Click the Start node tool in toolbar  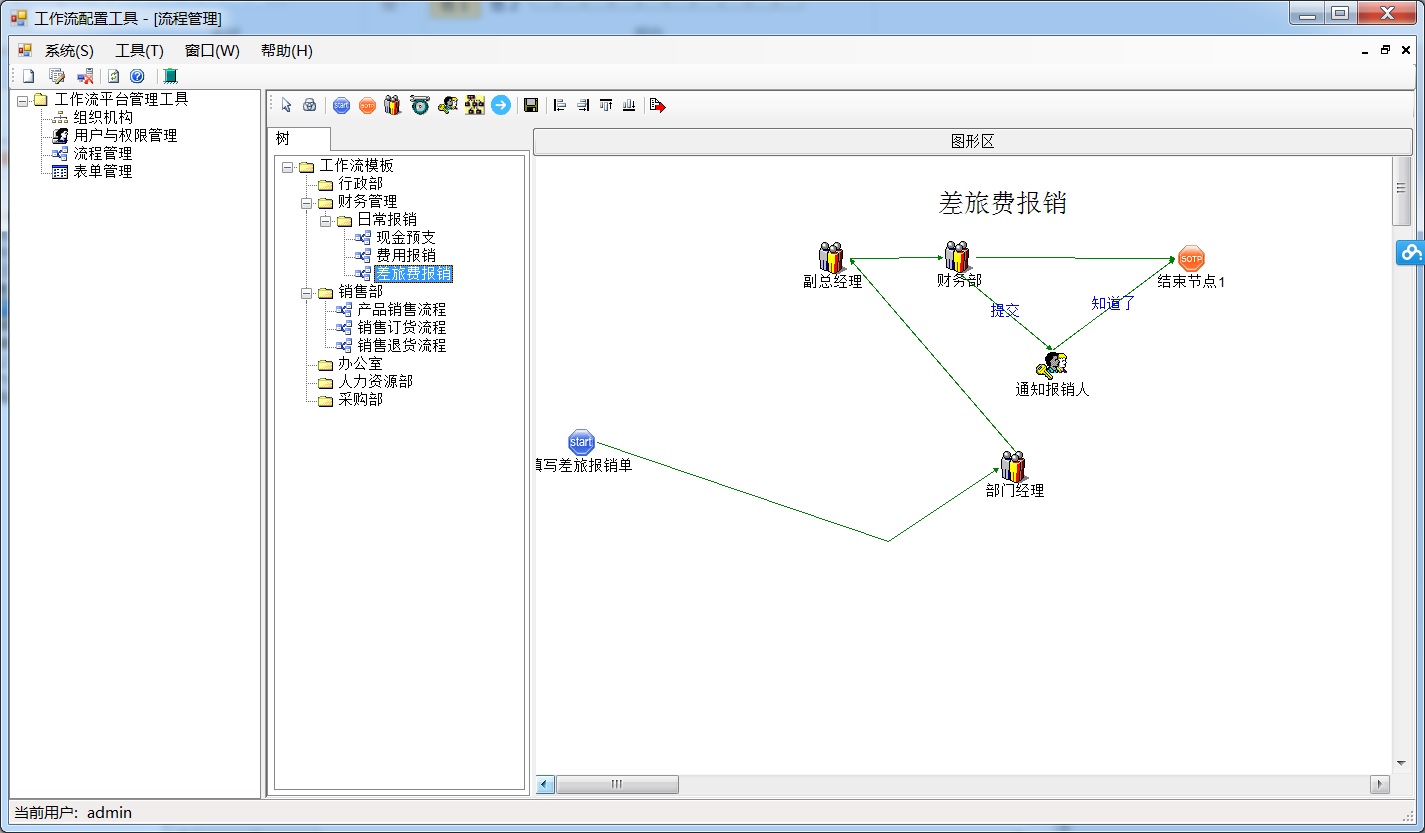341,105
